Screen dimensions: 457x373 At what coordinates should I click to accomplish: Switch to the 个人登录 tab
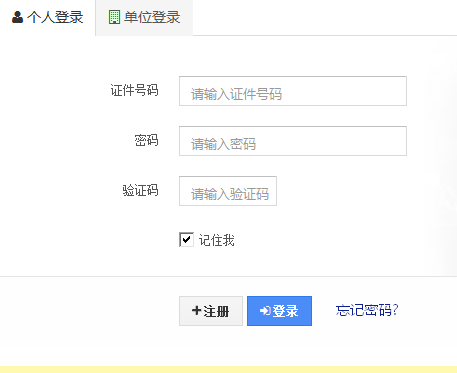point(48,17)
